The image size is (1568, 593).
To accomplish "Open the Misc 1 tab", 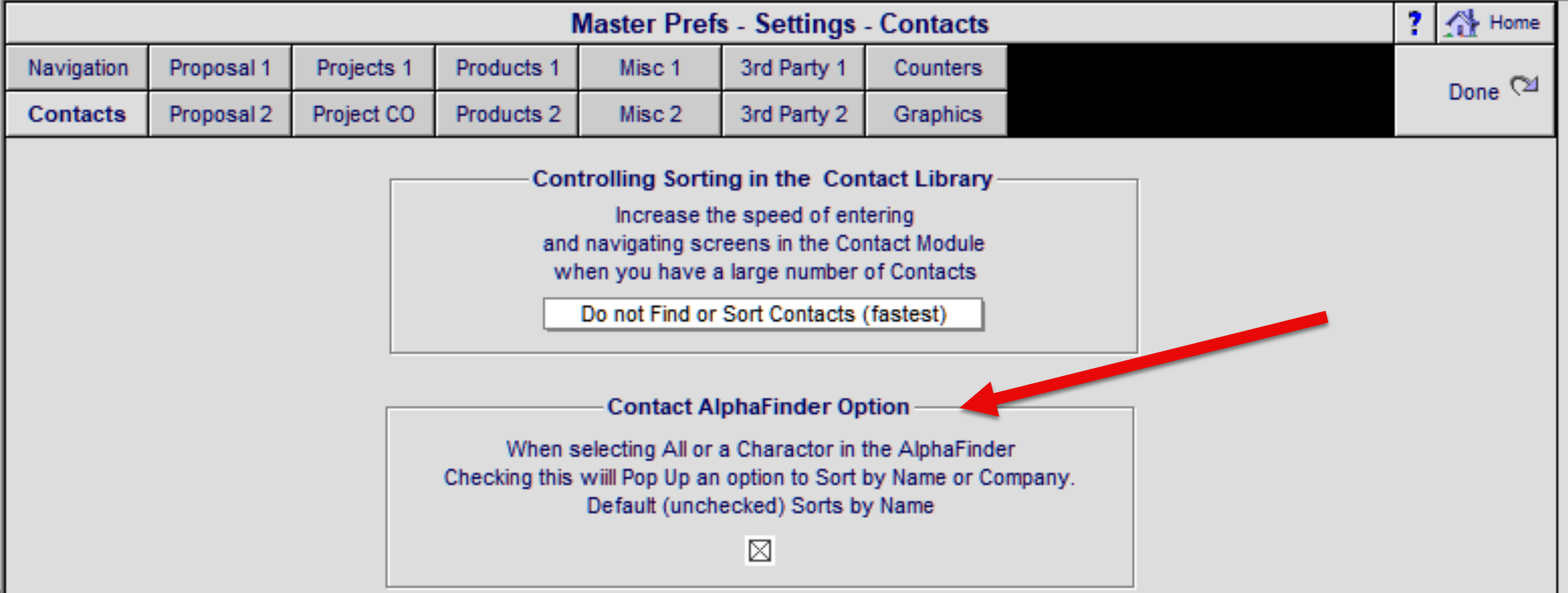I will pos(650,68).
